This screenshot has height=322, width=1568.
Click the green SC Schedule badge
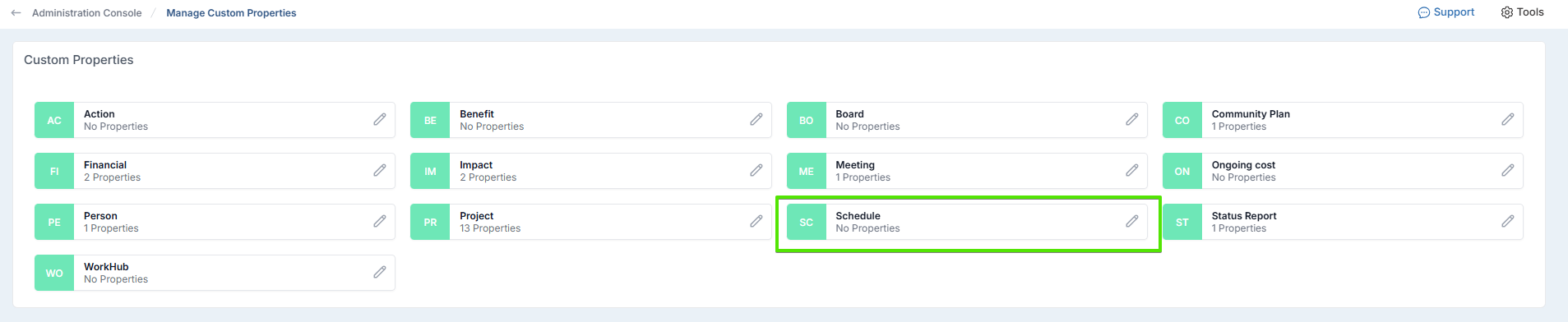[807, 222]
